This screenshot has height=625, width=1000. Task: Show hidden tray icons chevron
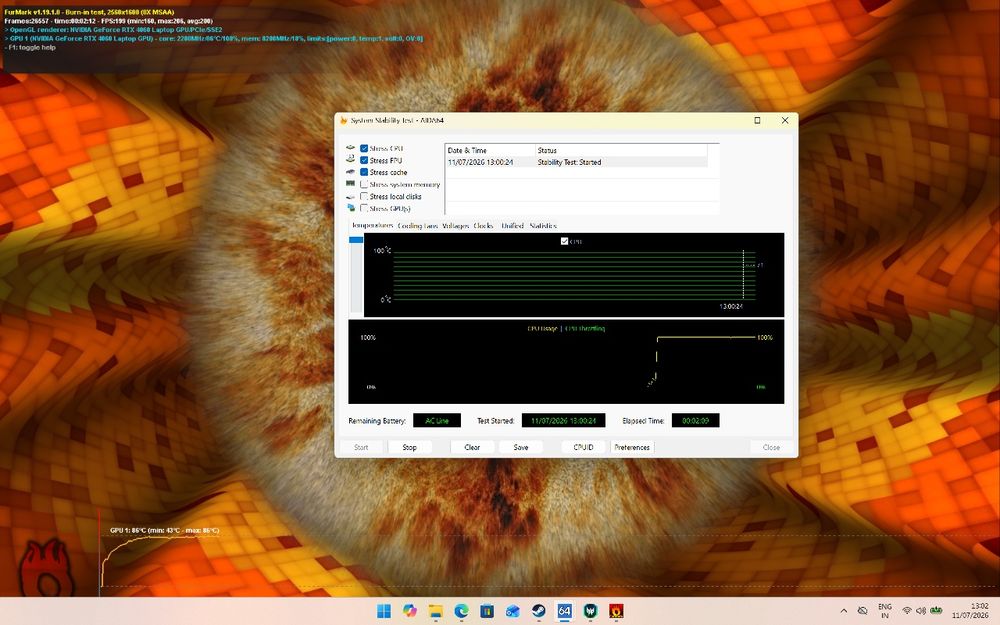(844, 611)
